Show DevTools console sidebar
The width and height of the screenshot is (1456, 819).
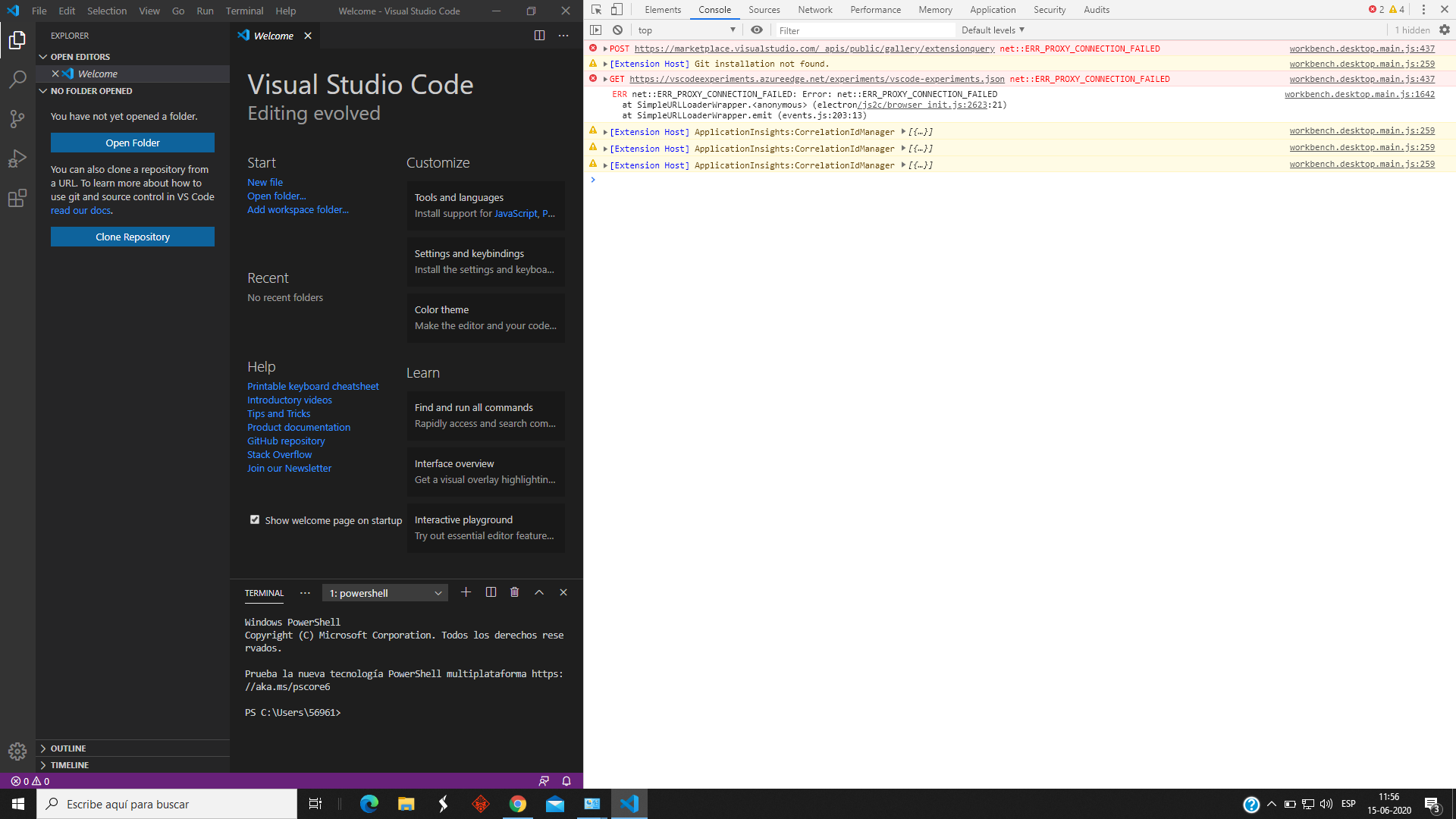coord(596,30)
